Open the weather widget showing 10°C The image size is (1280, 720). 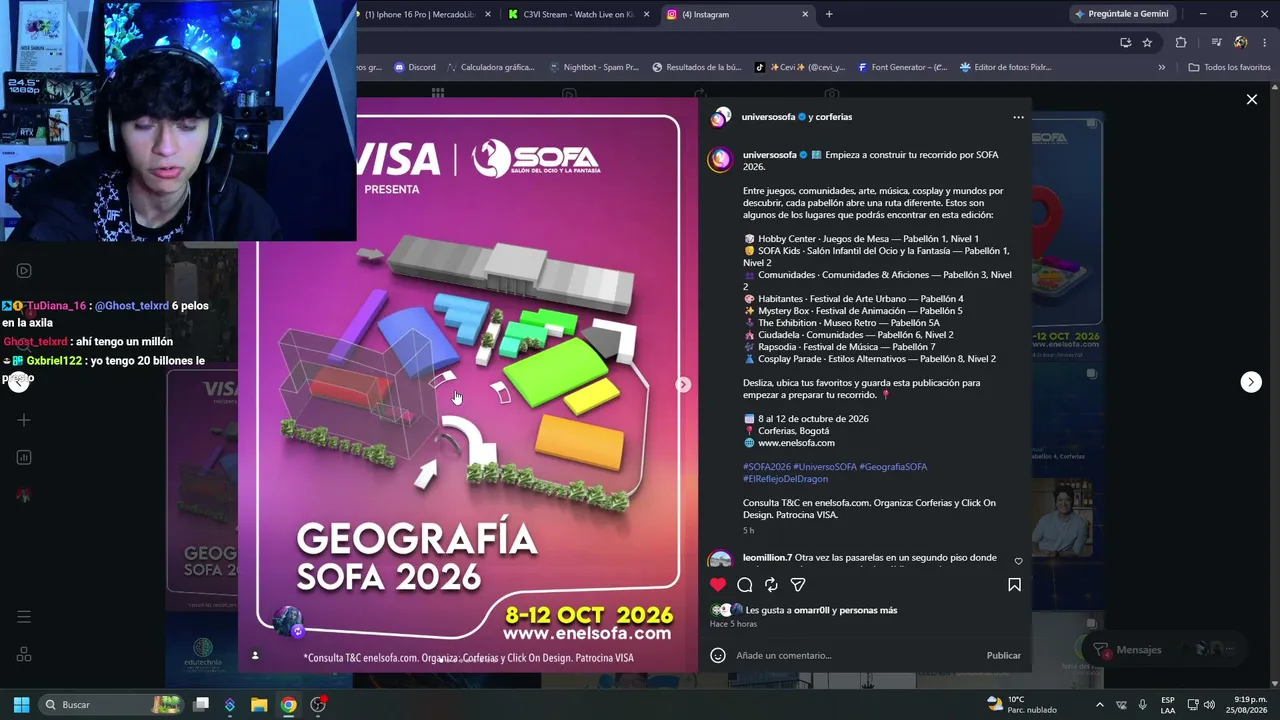coord(1022,705)
